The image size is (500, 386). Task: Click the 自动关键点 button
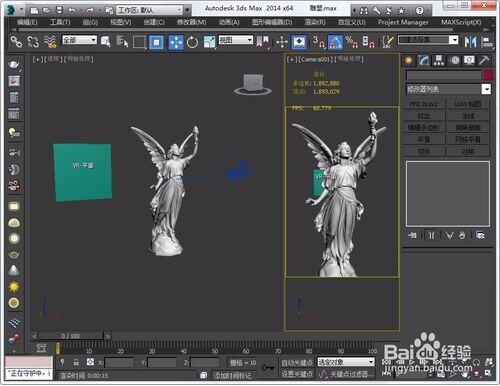[x=296, y=362]
